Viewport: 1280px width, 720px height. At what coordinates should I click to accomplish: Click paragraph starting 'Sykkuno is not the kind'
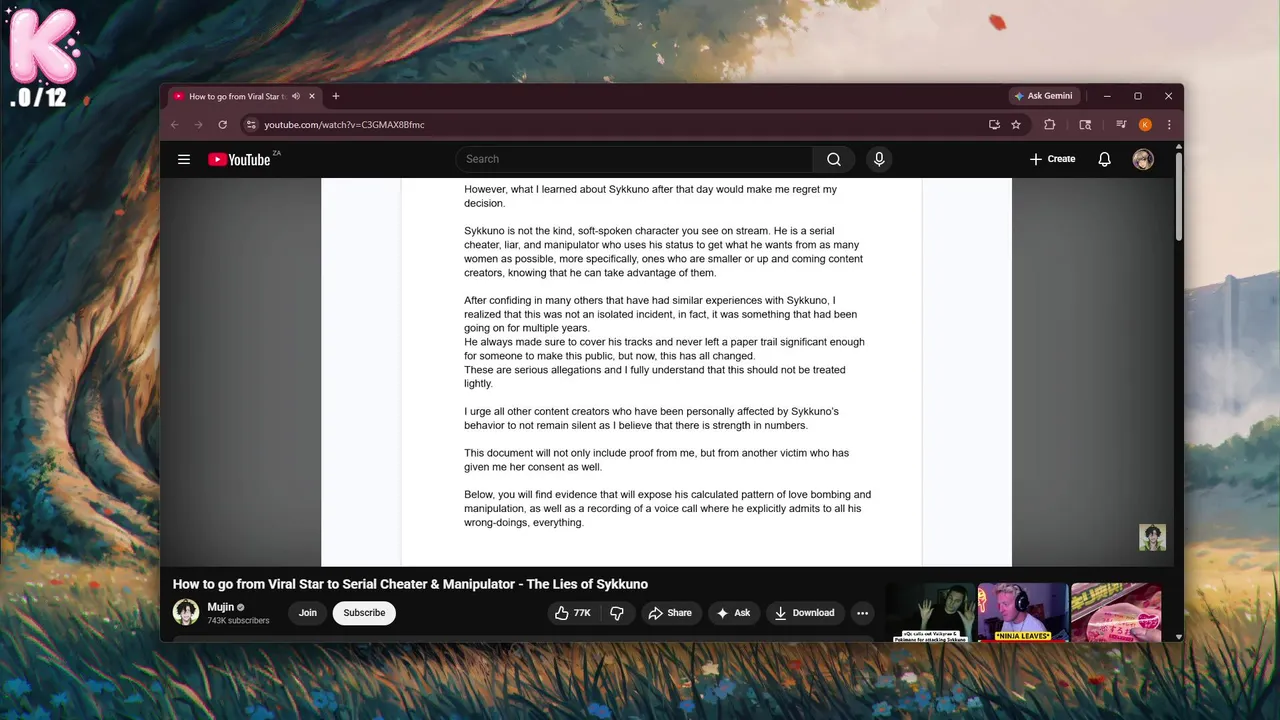[x=663, y=252]
